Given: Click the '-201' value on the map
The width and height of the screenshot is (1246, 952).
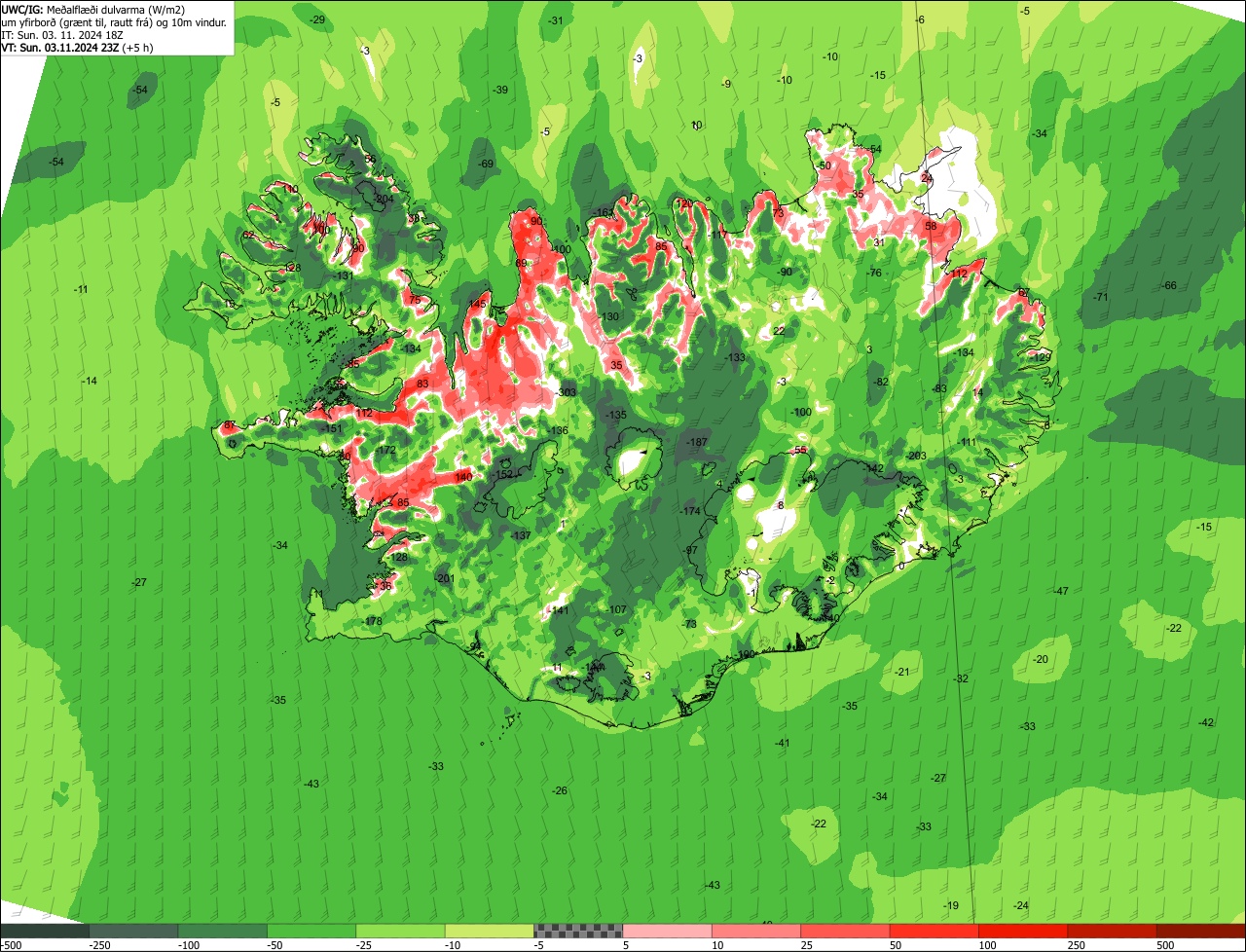Looking at the screenshot, I should click(x=444, y=578).
